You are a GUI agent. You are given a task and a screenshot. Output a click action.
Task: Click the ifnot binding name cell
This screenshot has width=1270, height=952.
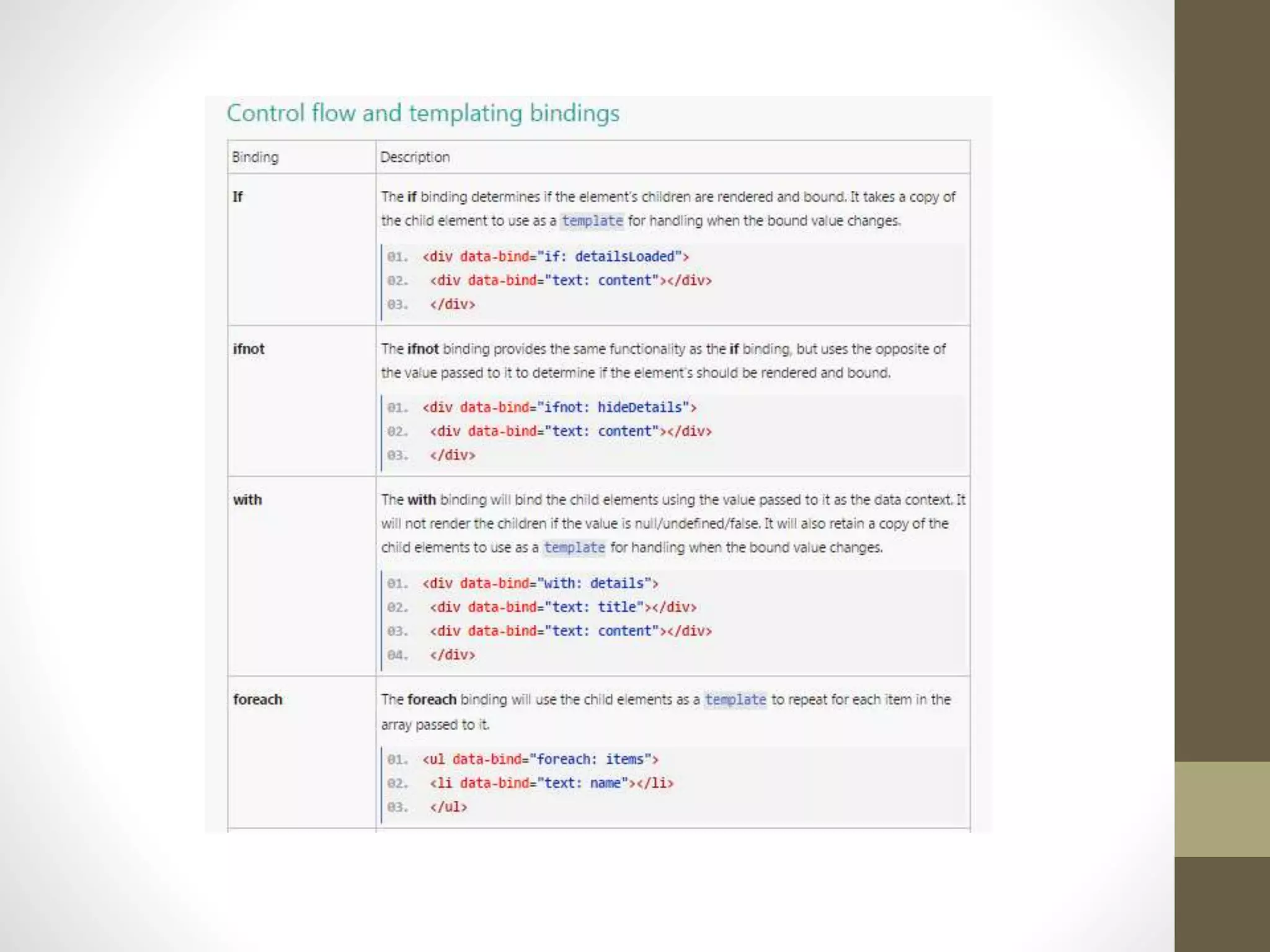point(249,349)
